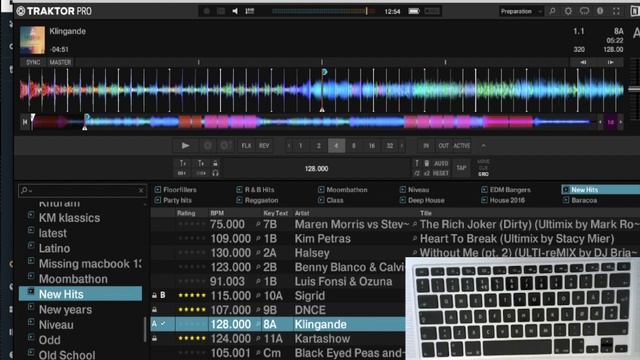The height and width of the screenshot is (360, 640).
Task: Toggle the loop ACTIVE button
Action: pos(462,146)
